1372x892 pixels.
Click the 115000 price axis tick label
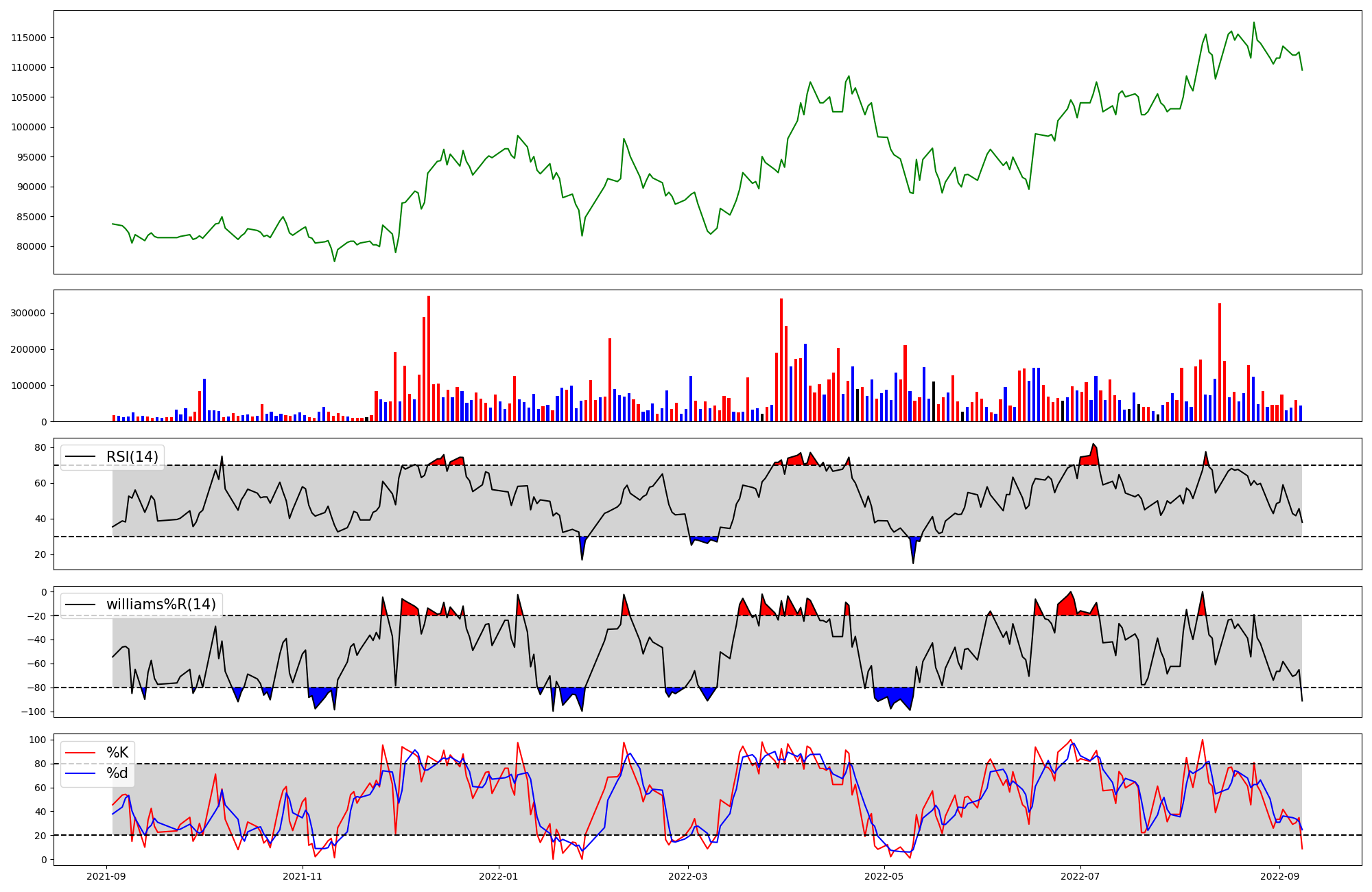[29, 38]
